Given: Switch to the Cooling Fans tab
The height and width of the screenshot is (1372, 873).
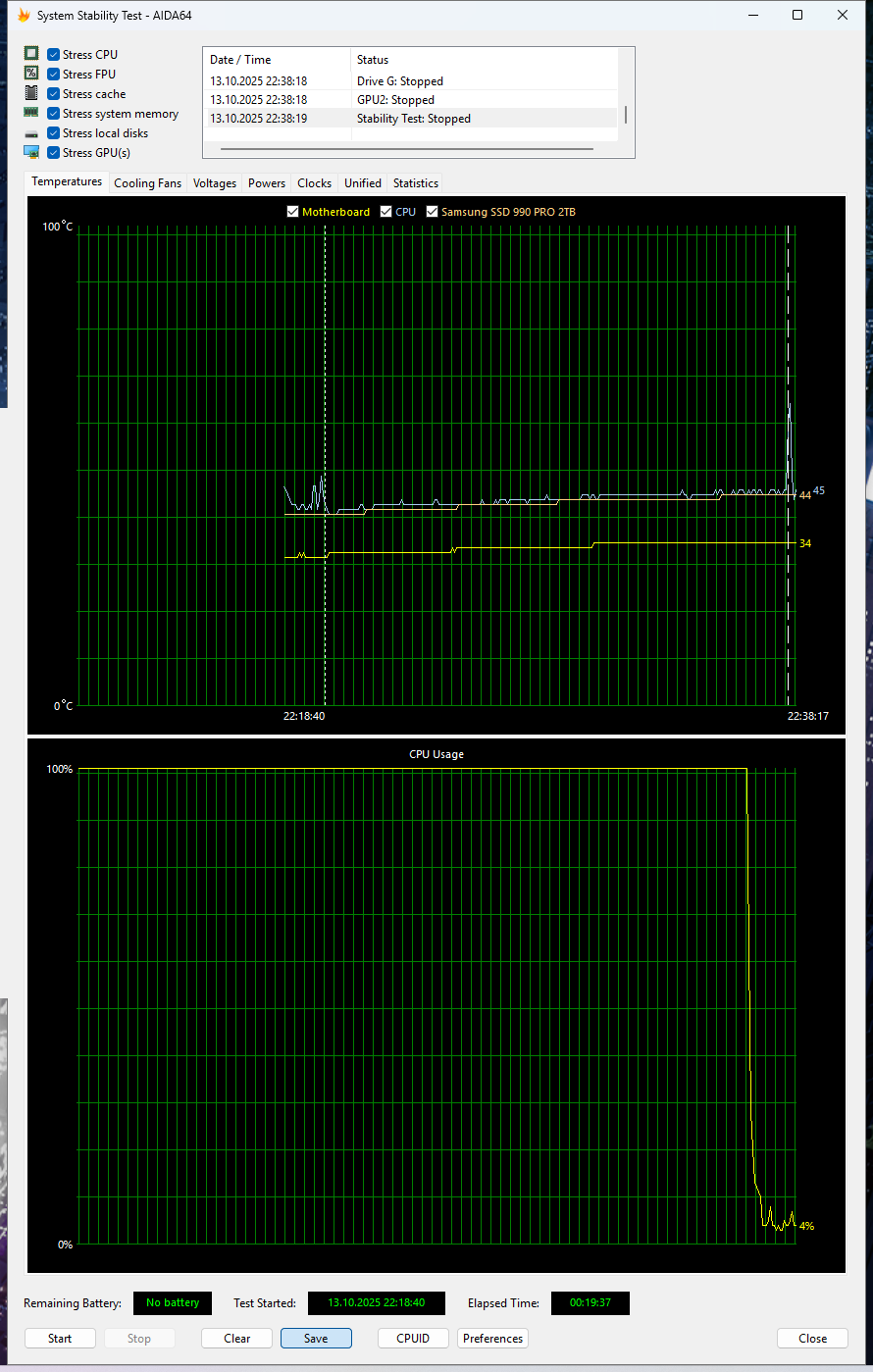Looking at the screenshot, I should tap(147, 182).
